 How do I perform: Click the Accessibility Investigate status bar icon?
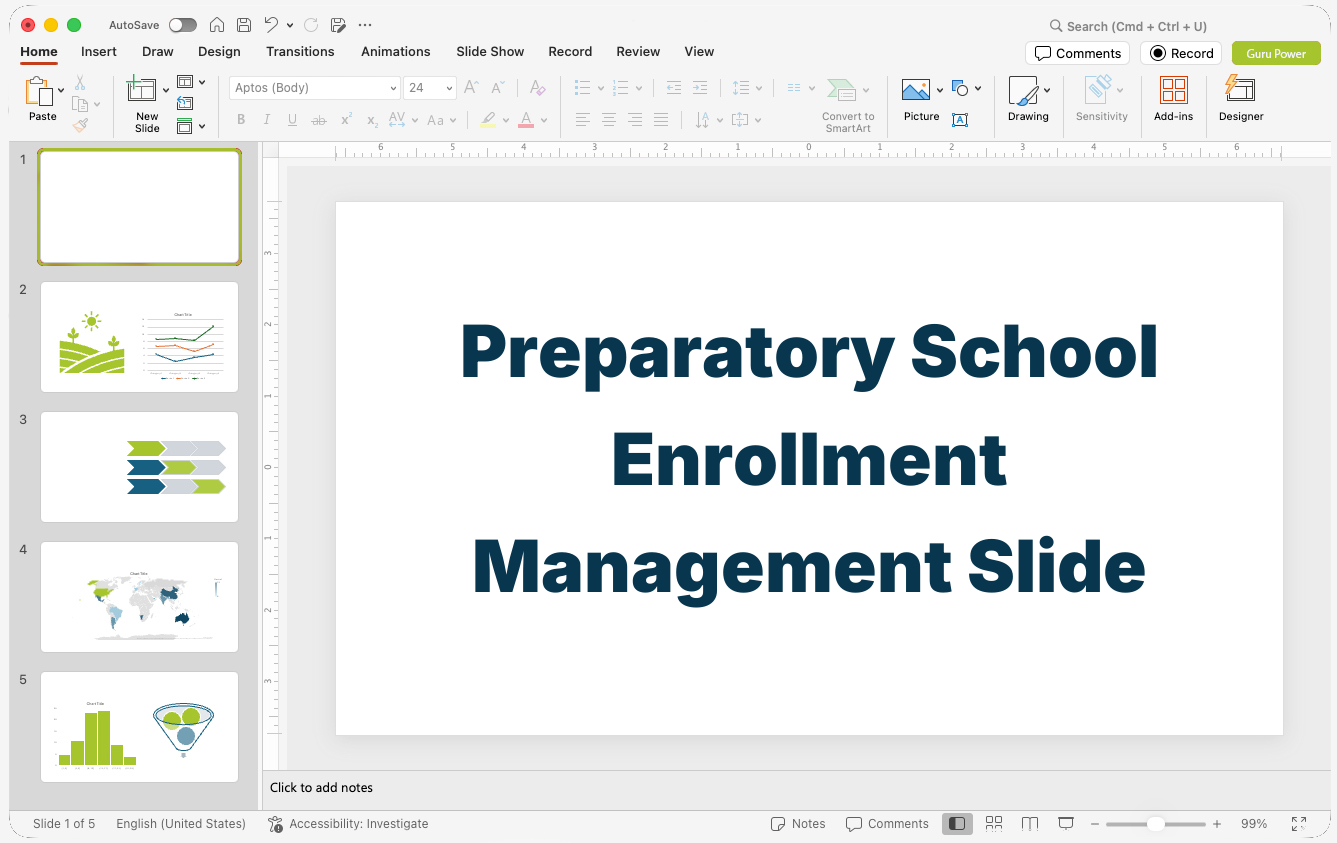coord(276,824)
